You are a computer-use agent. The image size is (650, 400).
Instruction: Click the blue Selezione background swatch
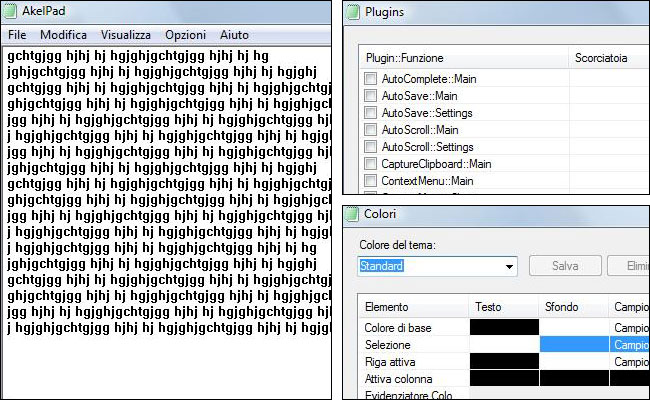pos(573,344)
